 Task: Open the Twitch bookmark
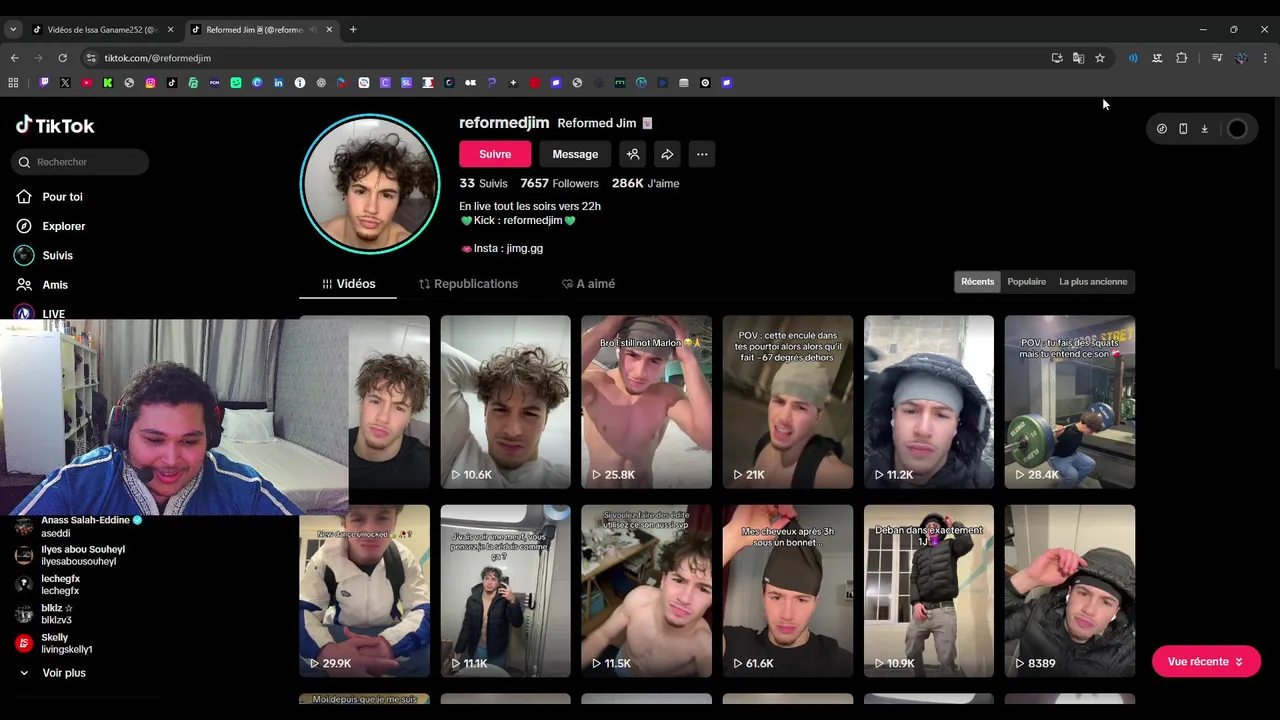pyautogui.click(x=44, y=83)
